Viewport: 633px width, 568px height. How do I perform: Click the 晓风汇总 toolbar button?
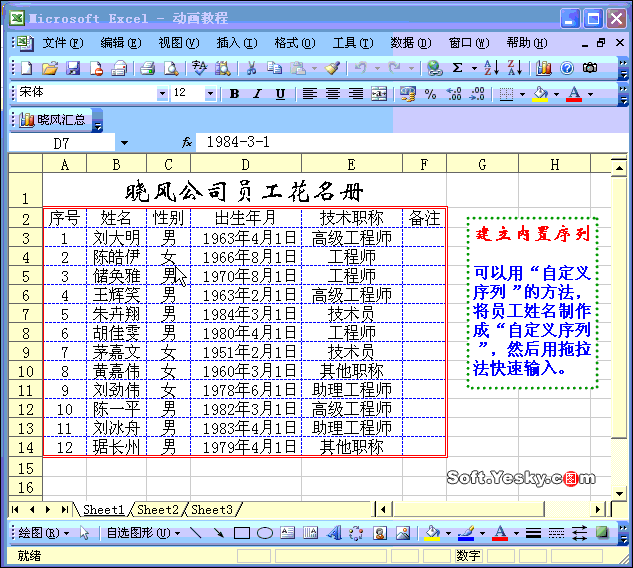pos(56,120)
